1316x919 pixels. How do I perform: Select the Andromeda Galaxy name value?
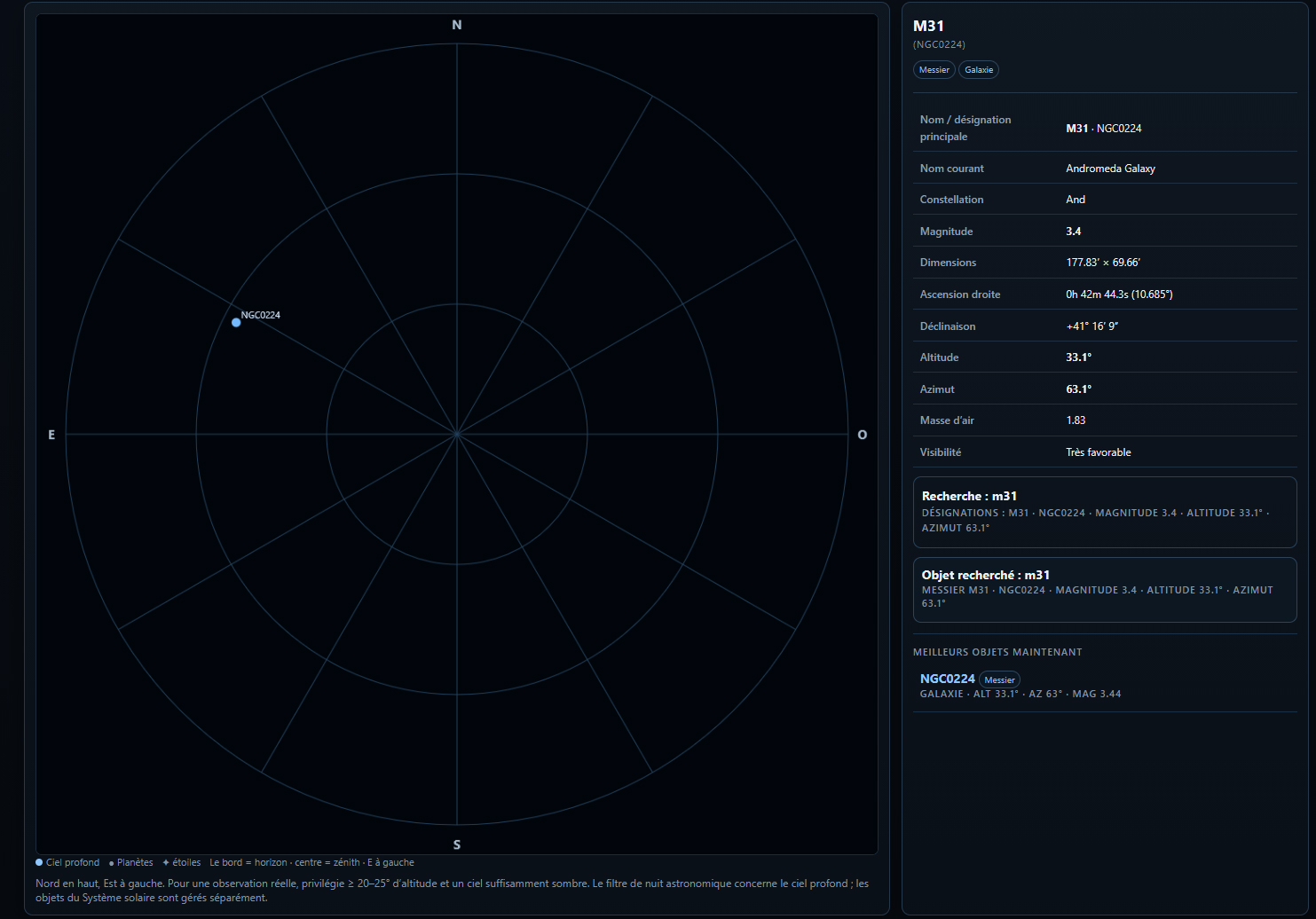pos(1110,169)
